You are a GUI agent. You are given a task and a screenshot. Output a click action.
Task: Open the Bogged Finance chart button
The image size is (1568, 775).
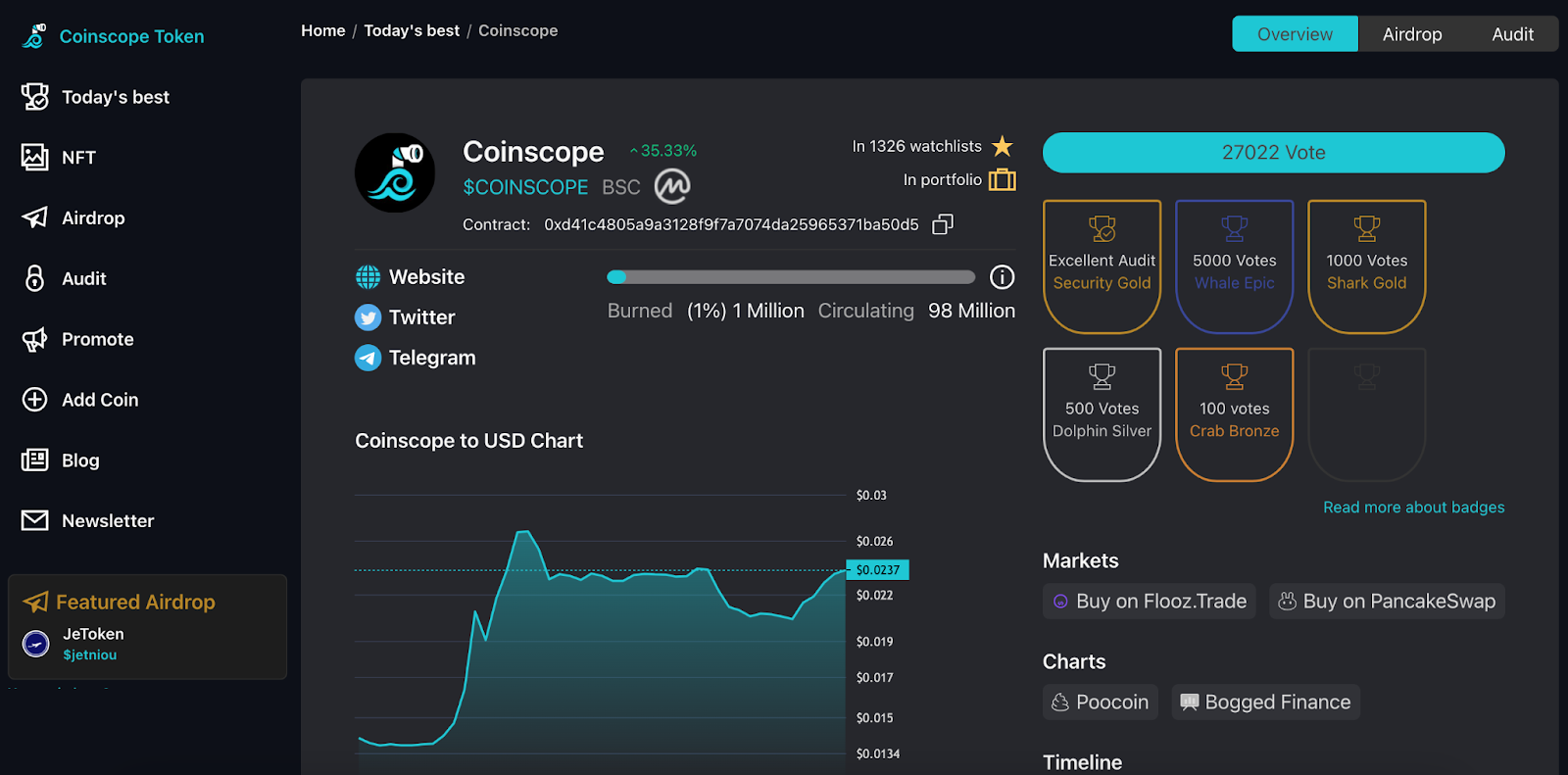pos(1265,702)
